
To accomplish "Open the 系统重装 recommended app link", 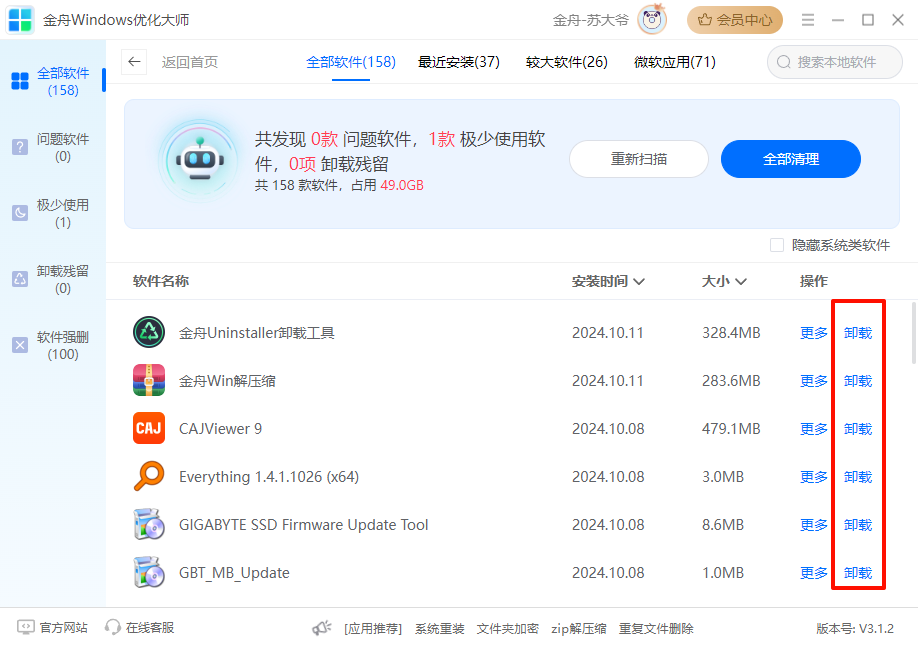I will click(440, 628).
